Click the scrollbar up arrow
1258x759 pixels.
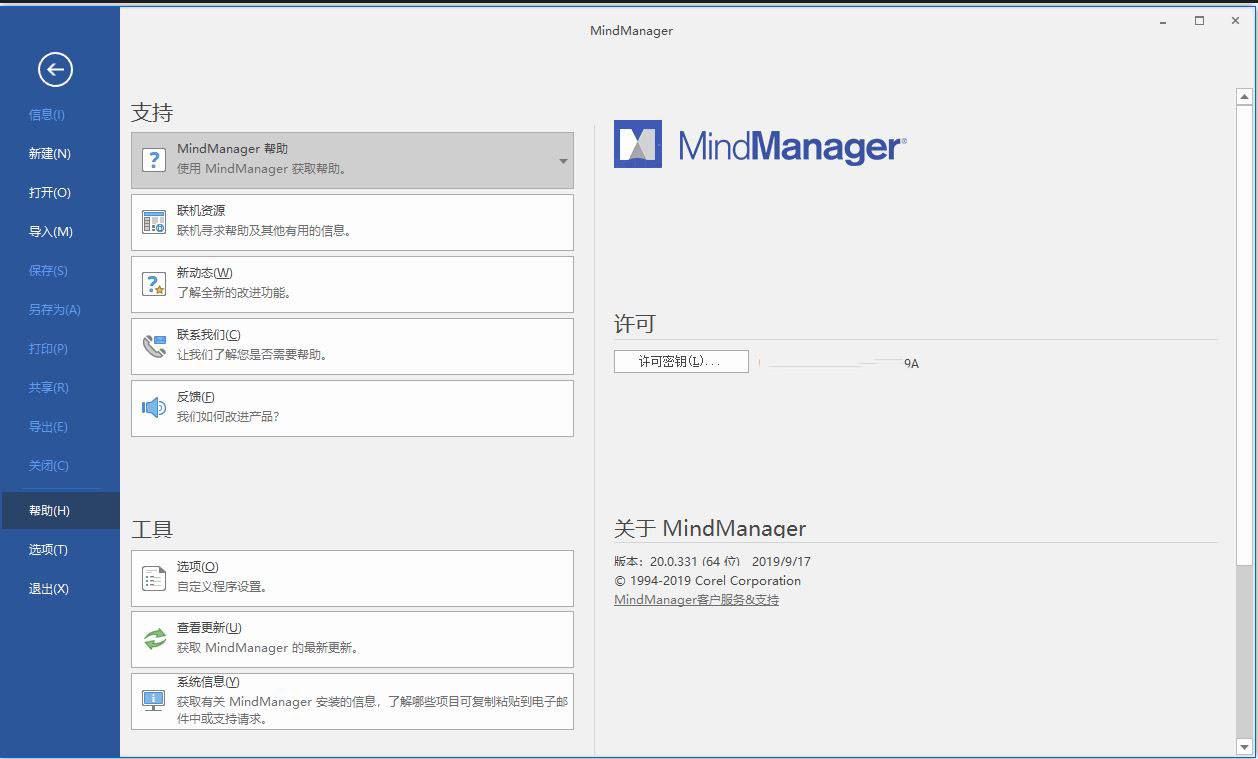pos(1244,97)
